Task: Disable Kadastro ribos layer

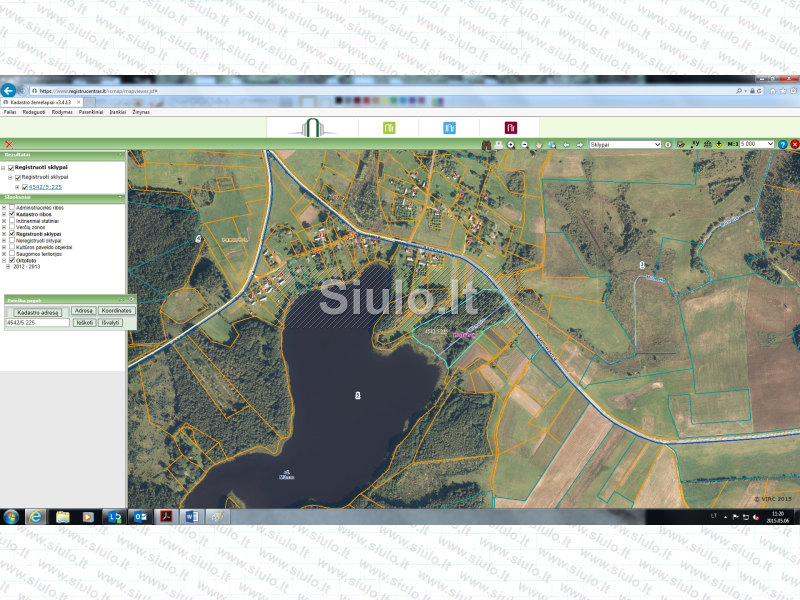Action: 12,214
